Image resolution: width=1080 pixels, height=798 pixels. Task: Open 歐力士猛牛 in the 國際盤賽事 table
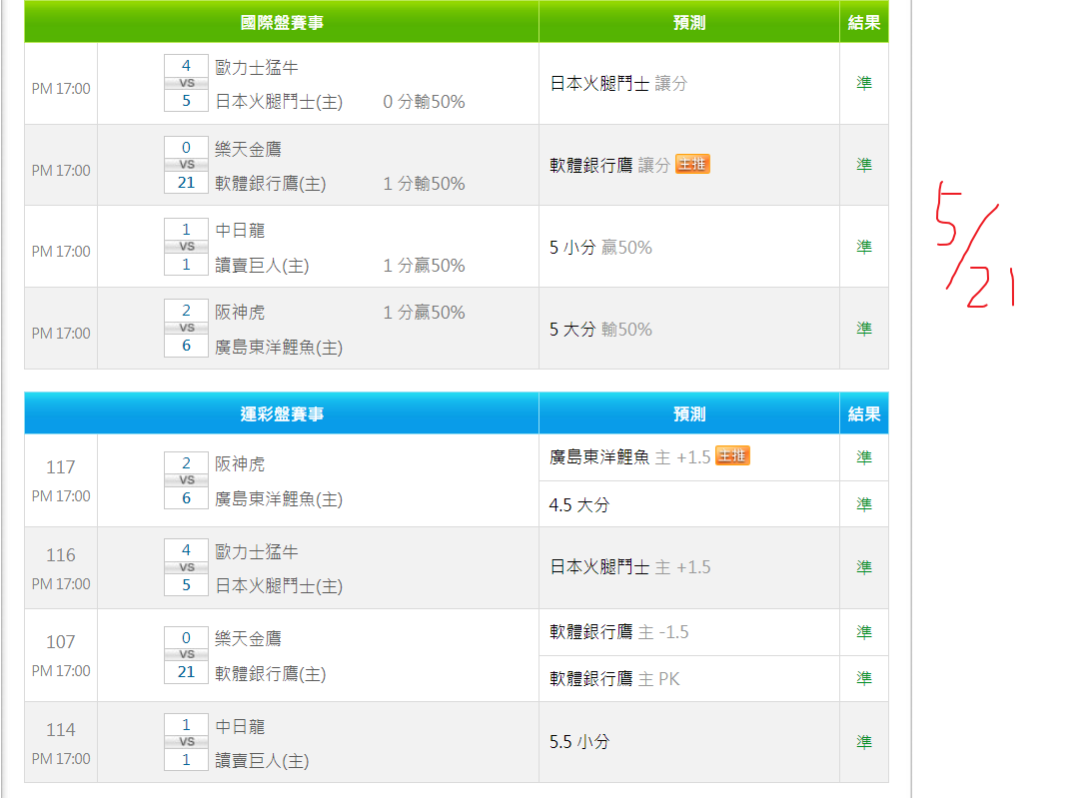[x=256, y=67]
